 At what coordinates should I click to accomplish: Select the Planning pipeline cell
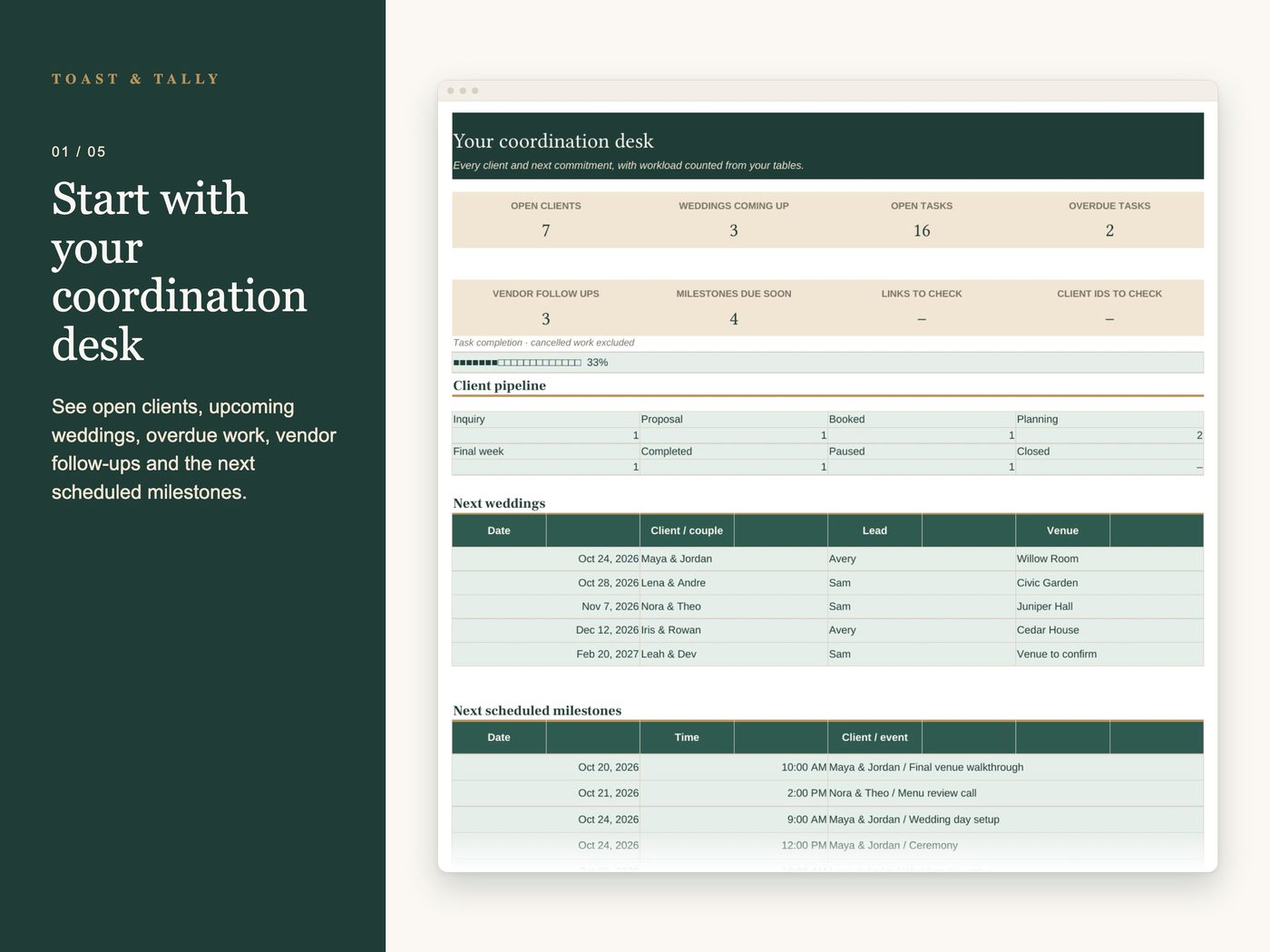tap(1109, 419)
